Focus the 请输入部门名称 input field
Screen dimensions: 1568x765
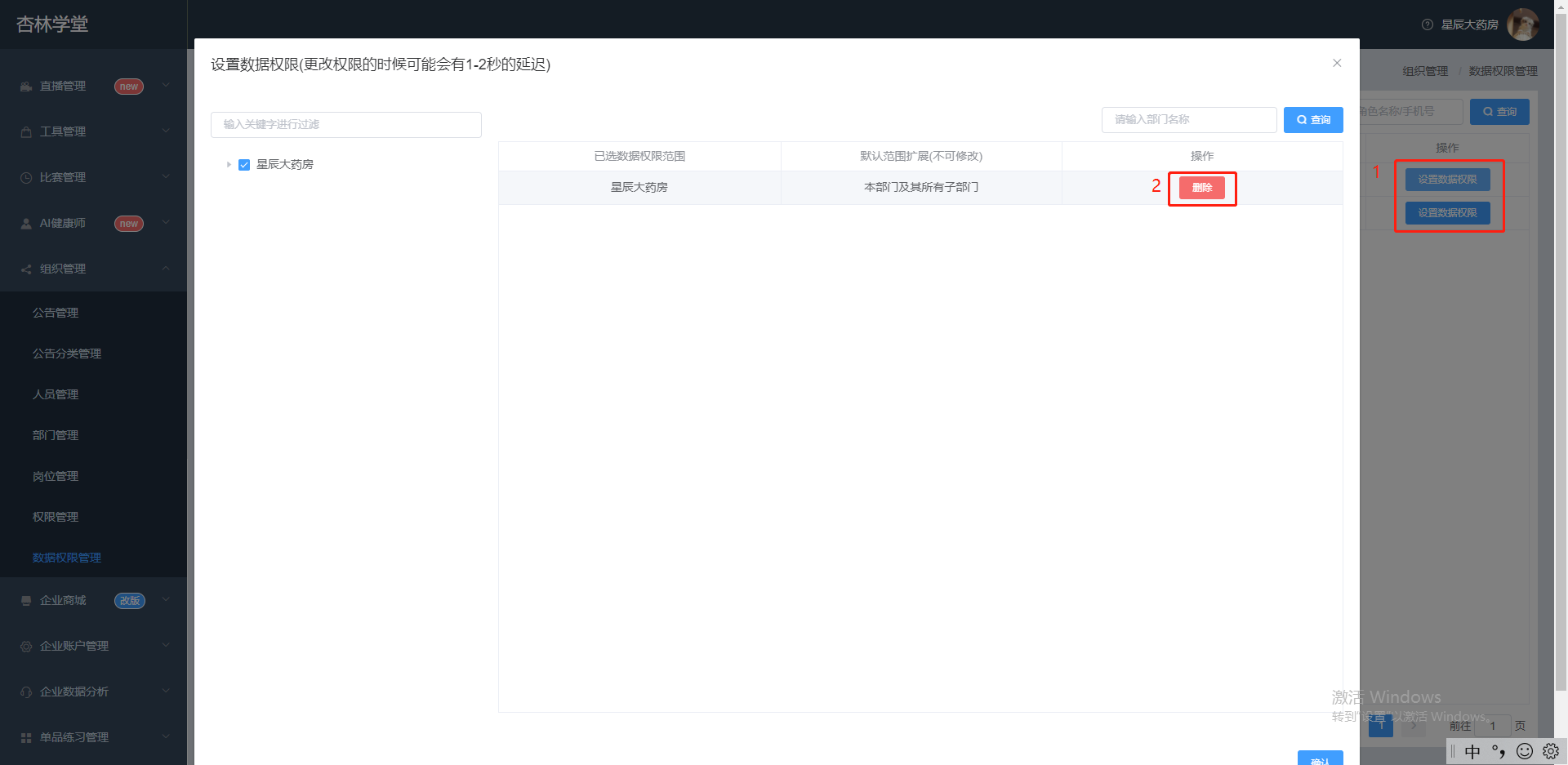pyautogui.click(x=1189, y=120)
